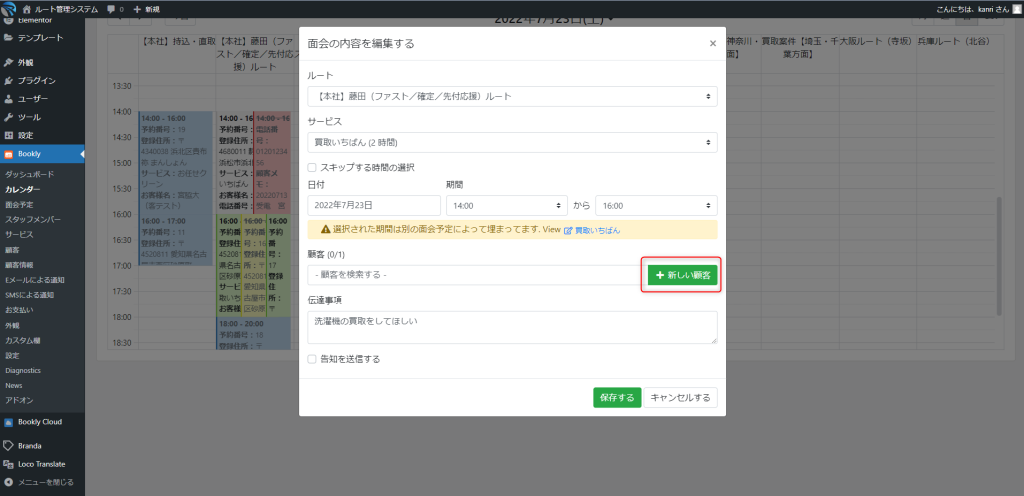The height and width of the screenshot is (496, 1024).
Task: Open Branda from sidebar icon
Action: click(x=9, y=445)
